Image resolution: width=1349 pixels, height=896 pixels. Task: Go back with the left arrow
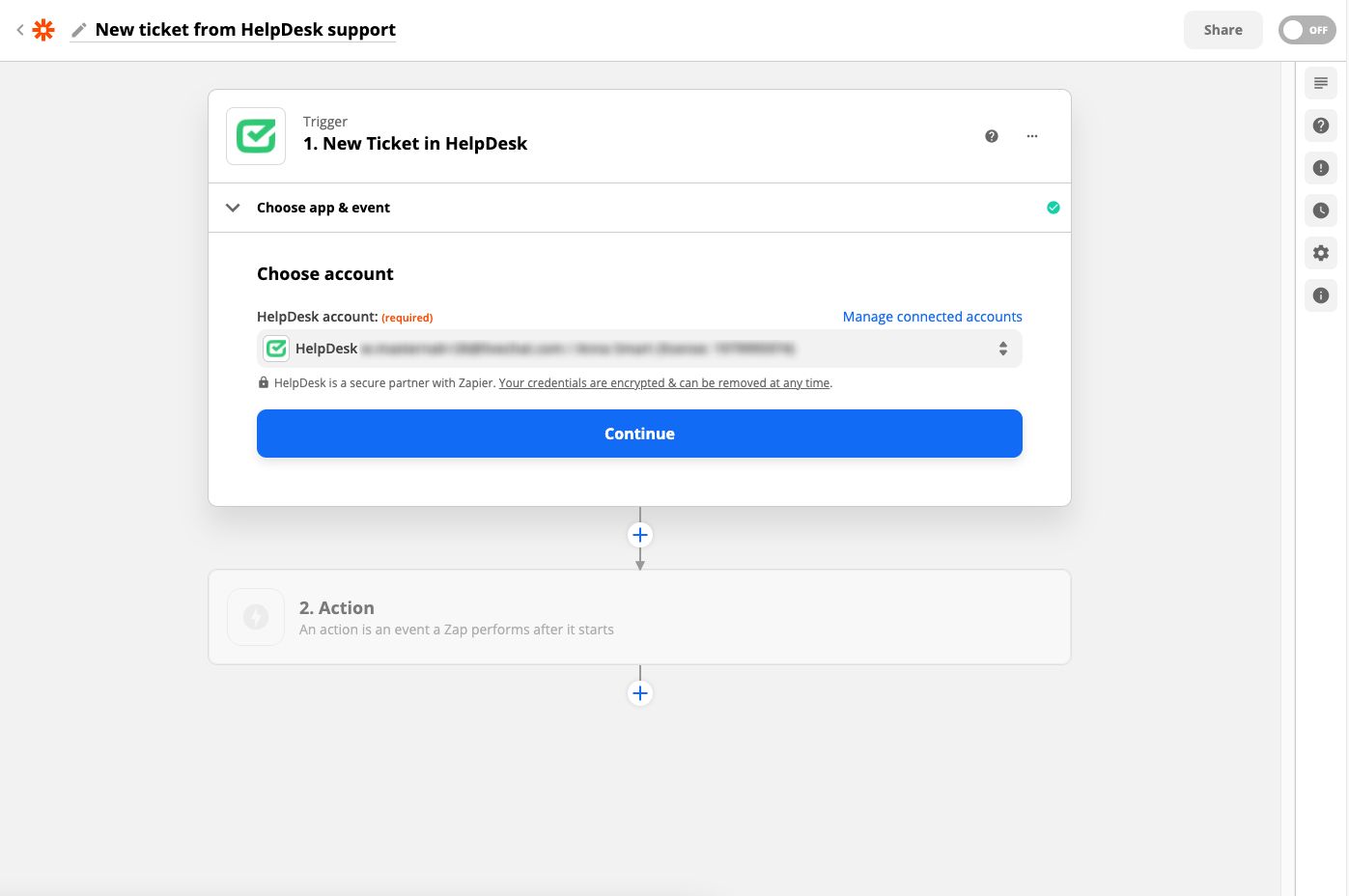coord(19,30)
